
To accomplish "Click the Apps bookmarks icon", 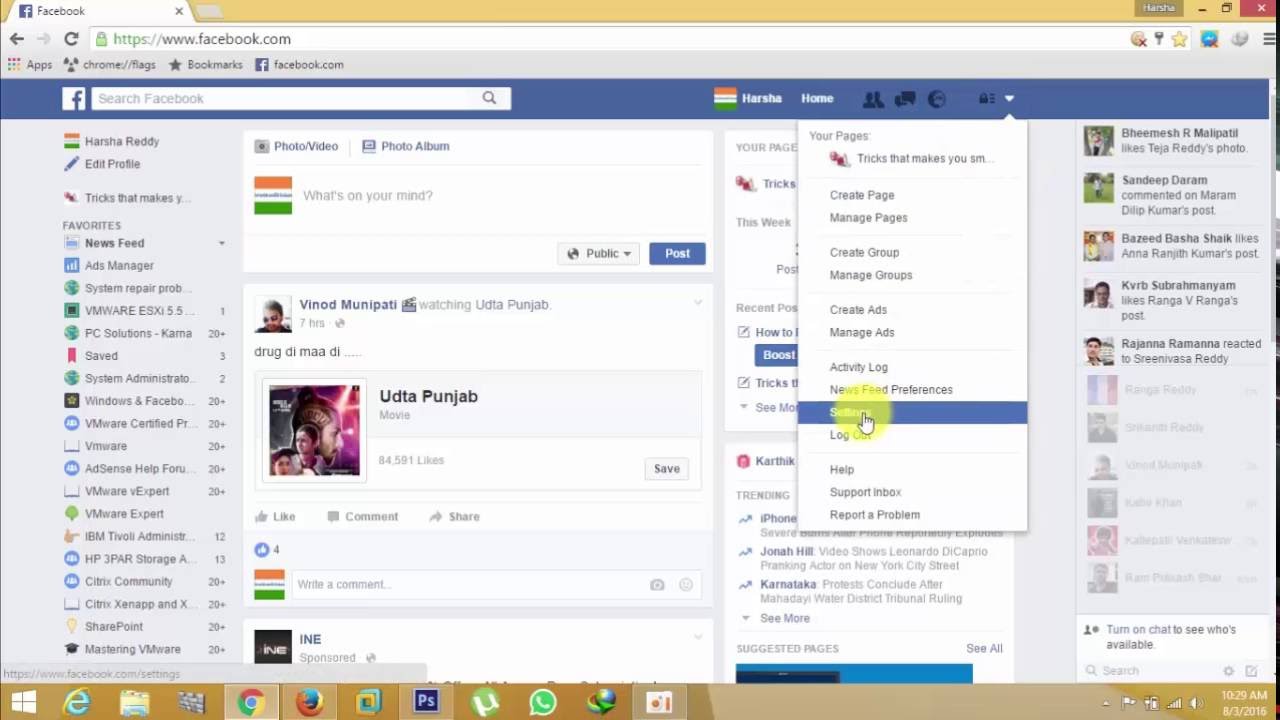I will coord(30,64).
